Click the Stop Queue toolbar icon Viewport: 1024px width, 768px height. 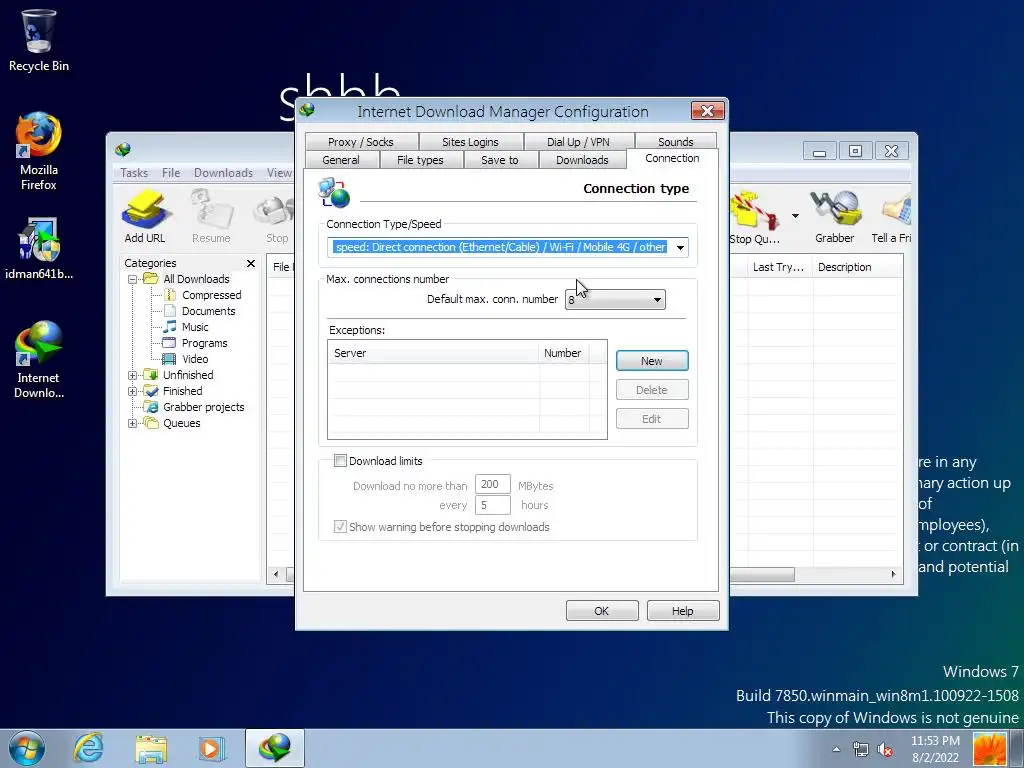coord(755,216)
